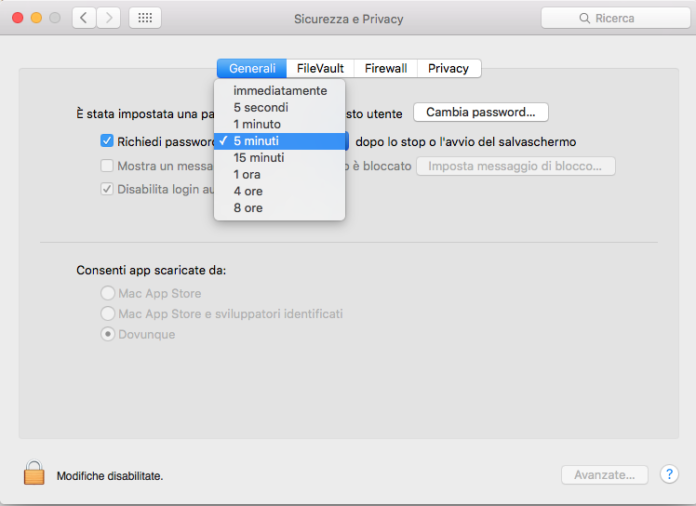Select 1 minuto from the menu
The image size is (696, 506).
point(256,124)
